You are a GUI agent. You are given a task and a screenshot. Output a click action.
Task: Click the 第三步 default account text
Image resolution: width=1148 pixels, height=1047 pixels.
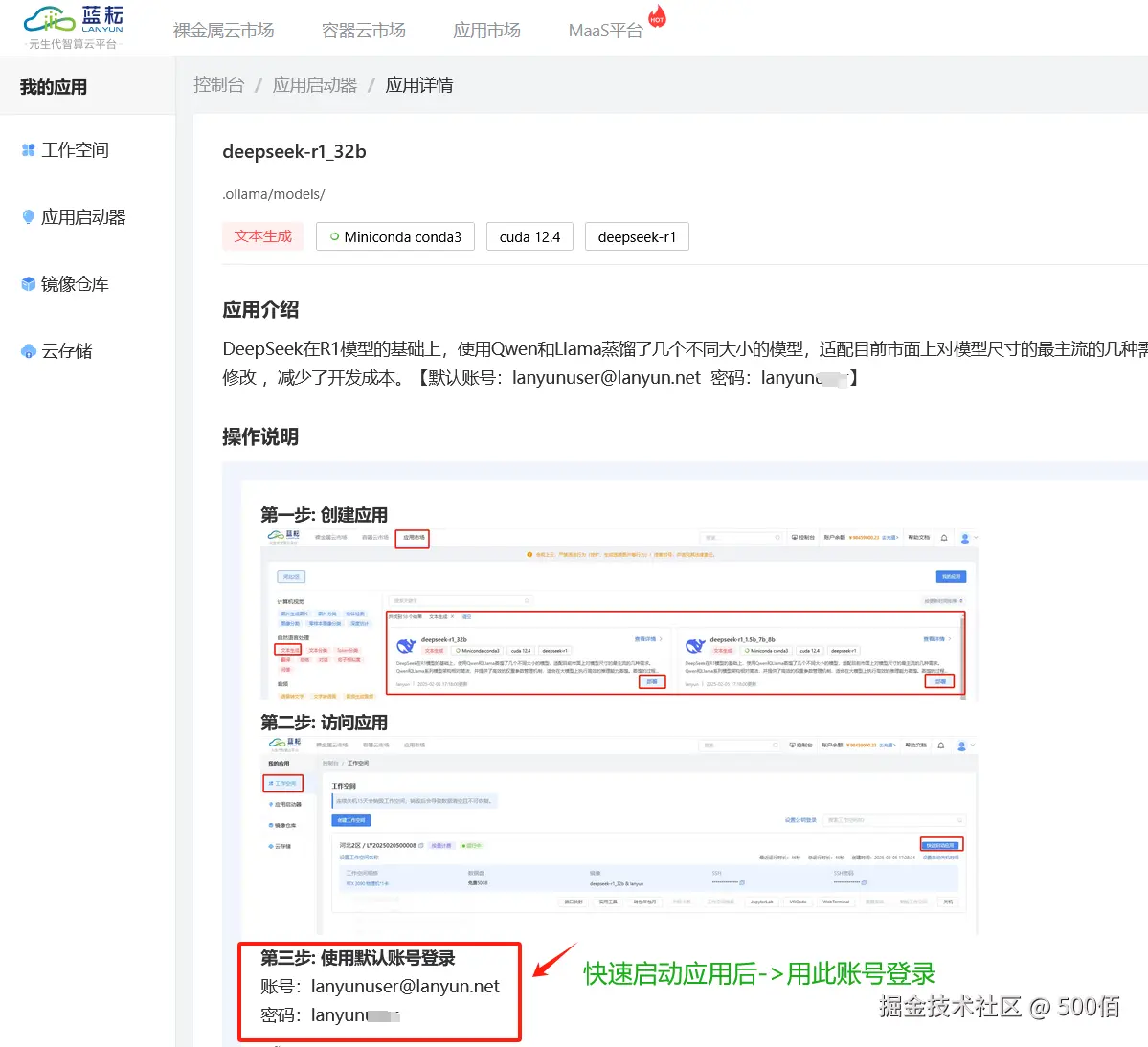point(379,991)
